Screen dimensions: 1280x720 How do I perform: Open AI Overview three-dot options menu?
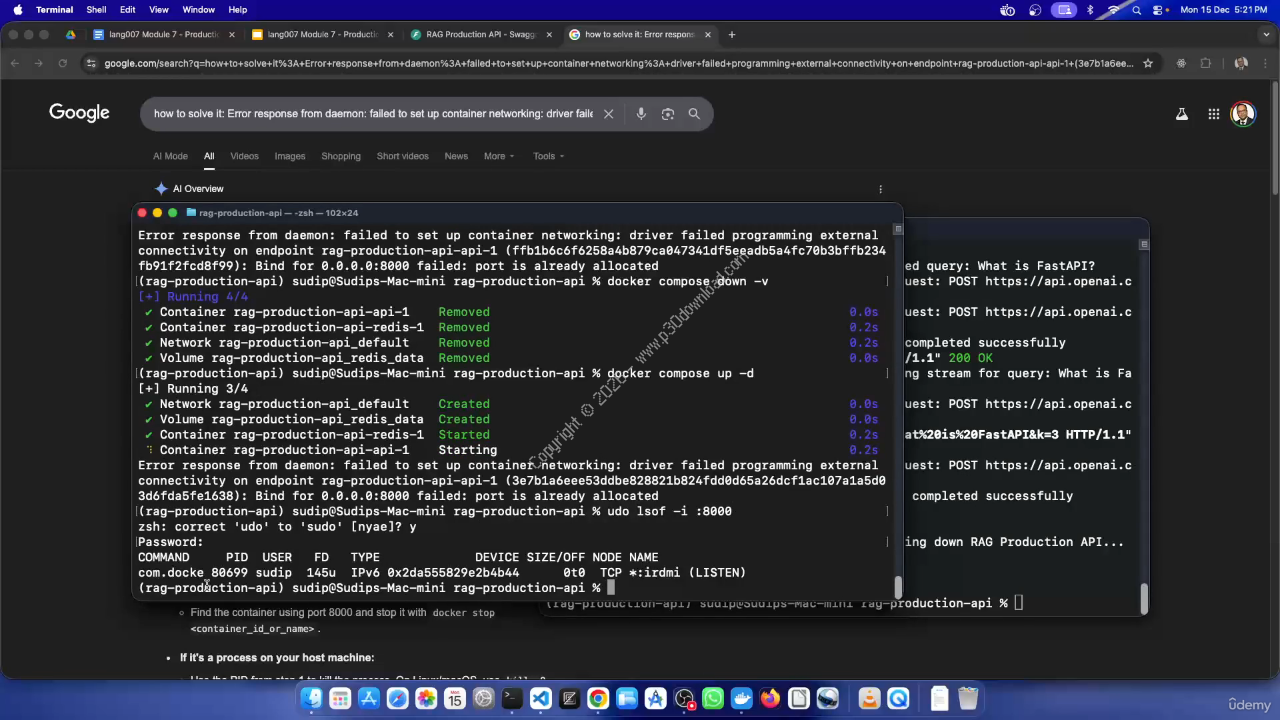point(880,189)
